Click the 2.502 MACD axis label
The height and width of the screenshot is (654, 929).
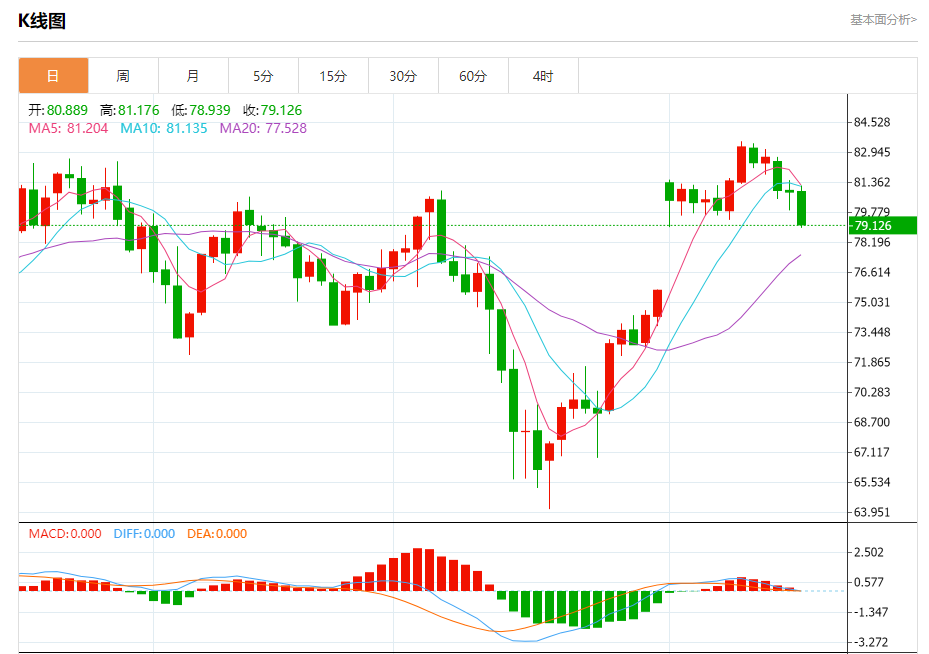869,552
